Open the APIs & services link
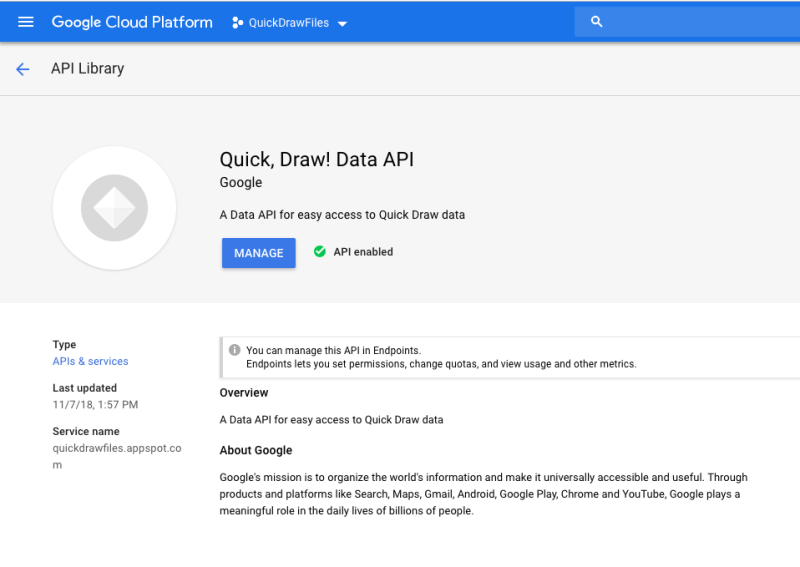The height and width of the screenshot is (567, 800). pyautogui.click(x=90, y=361)
